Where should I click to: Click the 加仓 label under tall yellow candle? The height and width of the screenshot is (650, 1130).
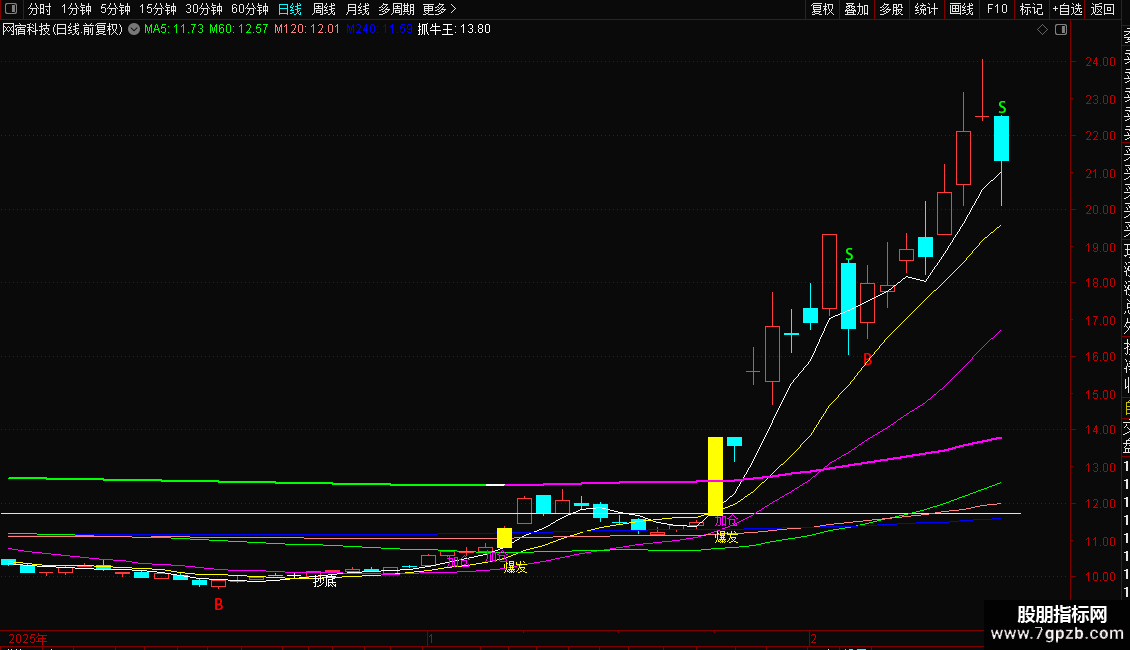(x=726, y=521)
